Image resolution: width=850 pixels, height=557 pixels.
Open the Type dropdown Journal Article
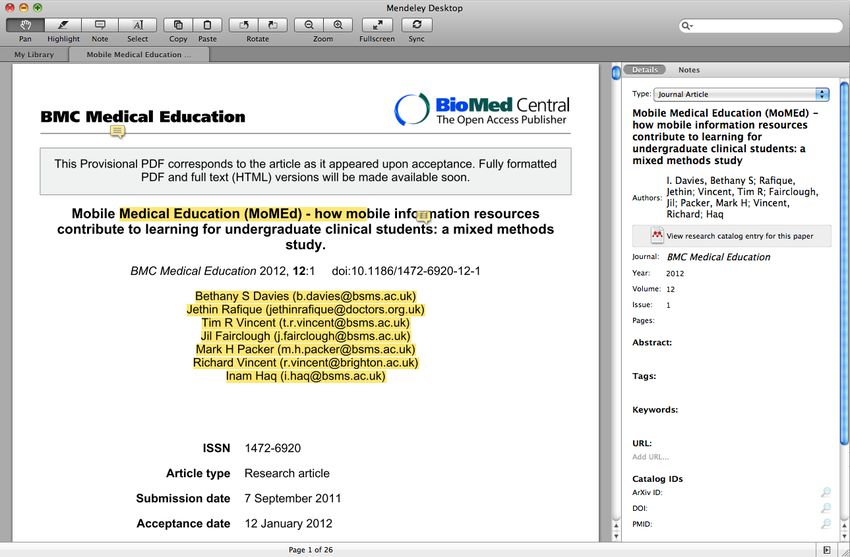point(741,94)
